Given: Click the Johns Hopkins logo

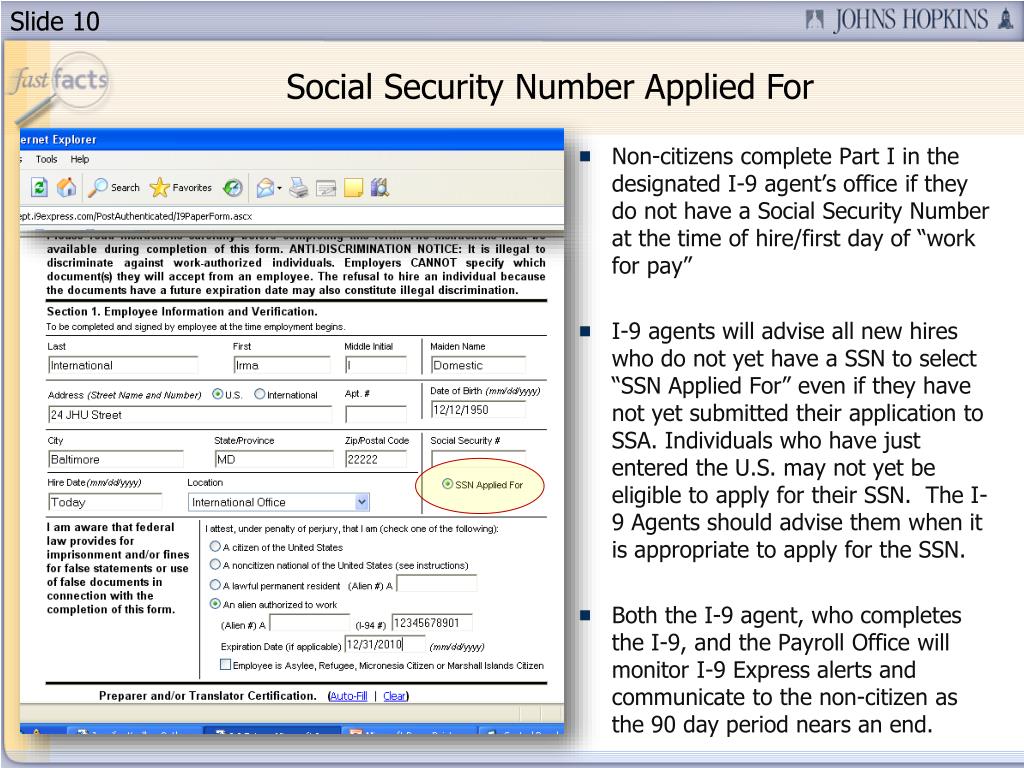Looking at the screenshot, I should pos(909,20).
